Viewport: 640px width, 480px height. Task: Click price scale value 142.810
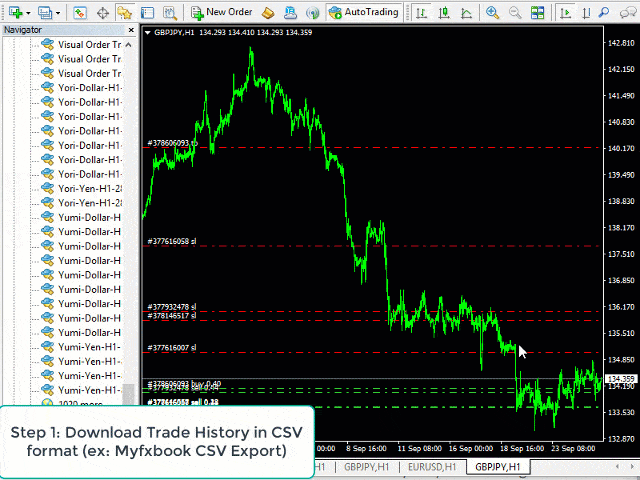pyautogui.click(x=621, y=43)
